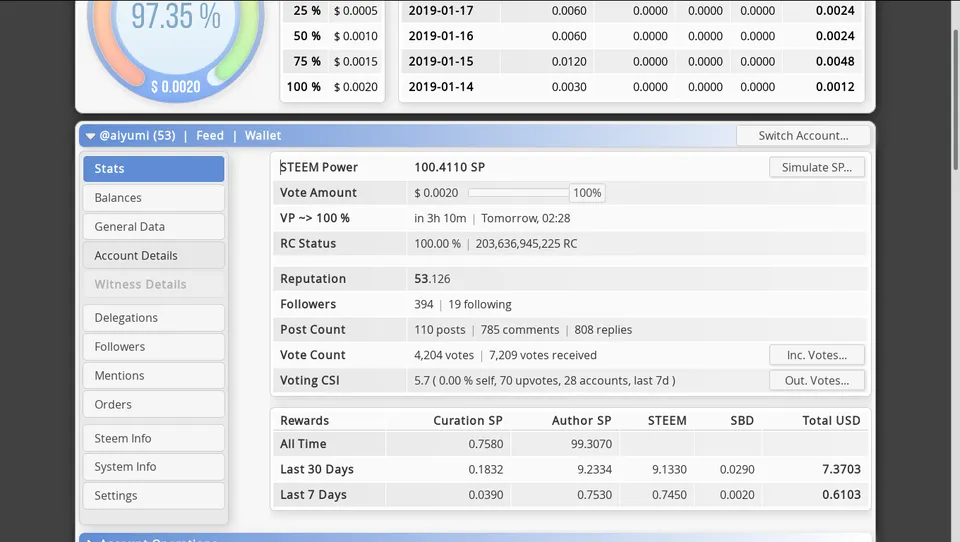Click the 7.3703 total USD value
960x542 pixels.
(841, 470)
